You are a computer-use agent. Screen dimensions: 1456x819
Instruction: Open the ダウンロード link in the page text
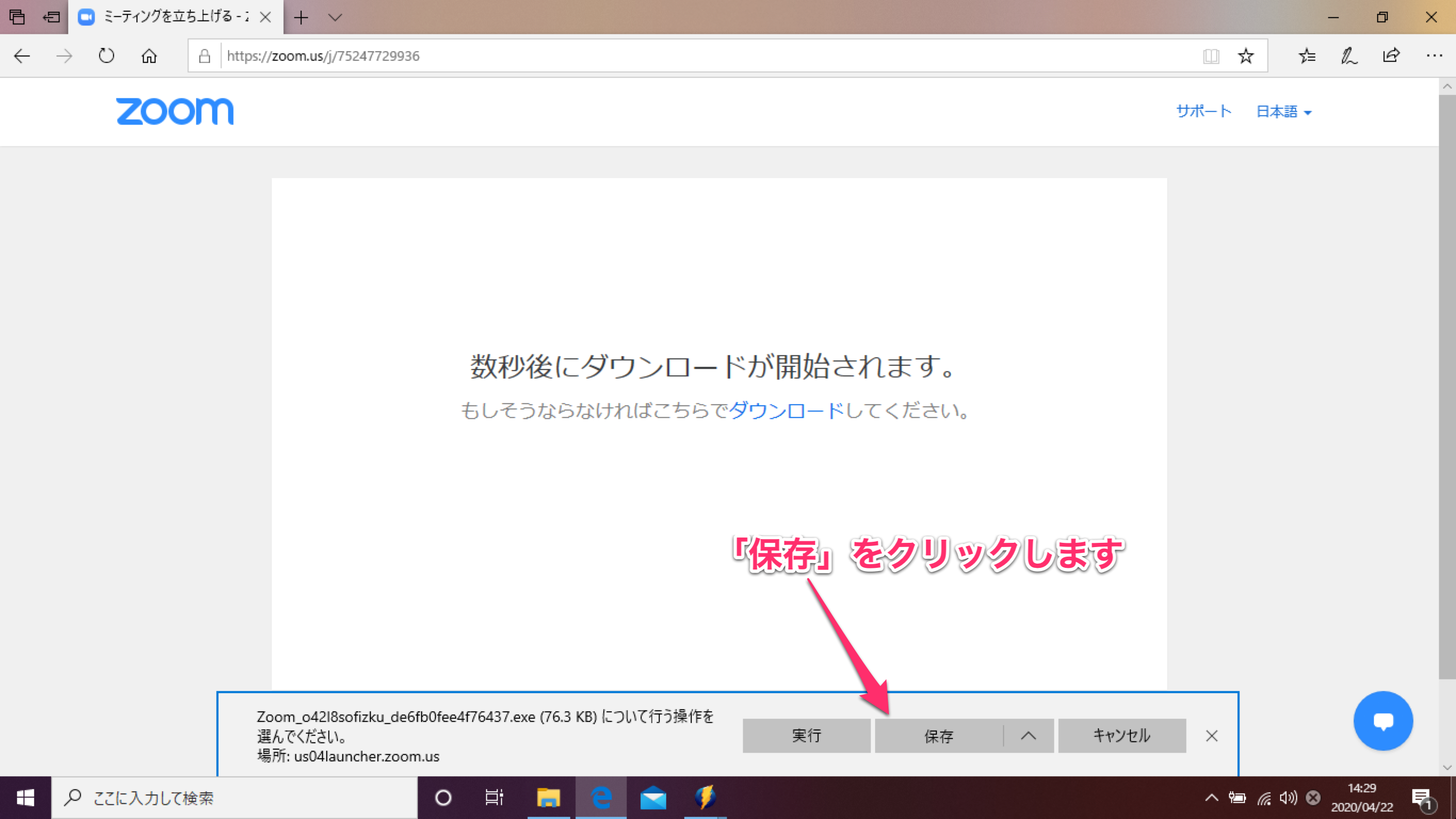click(x=784, y=411)
